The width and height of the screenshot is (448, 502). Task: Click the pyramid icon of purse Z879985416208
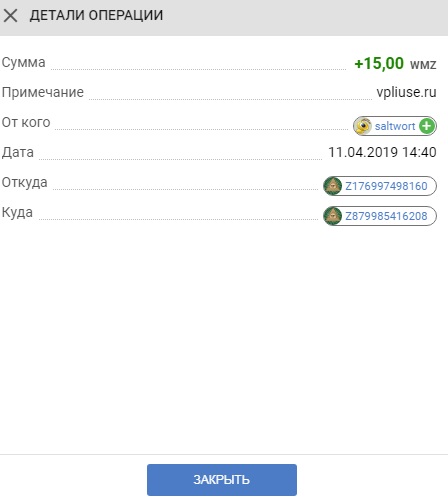tap(333, 216)
